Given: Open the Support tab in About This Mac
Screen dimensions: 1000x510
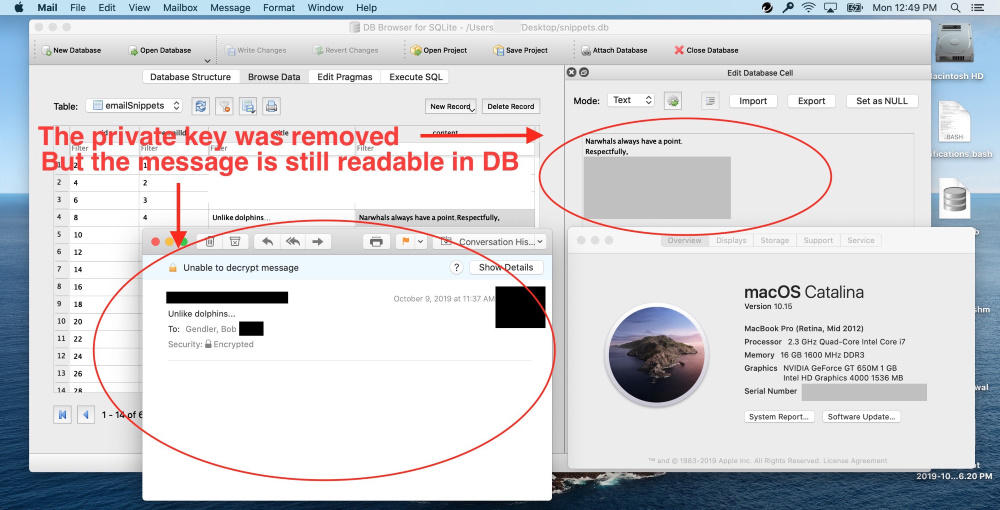Looking at the screenshot, I should pyautogui.click(x=818, y=240).
